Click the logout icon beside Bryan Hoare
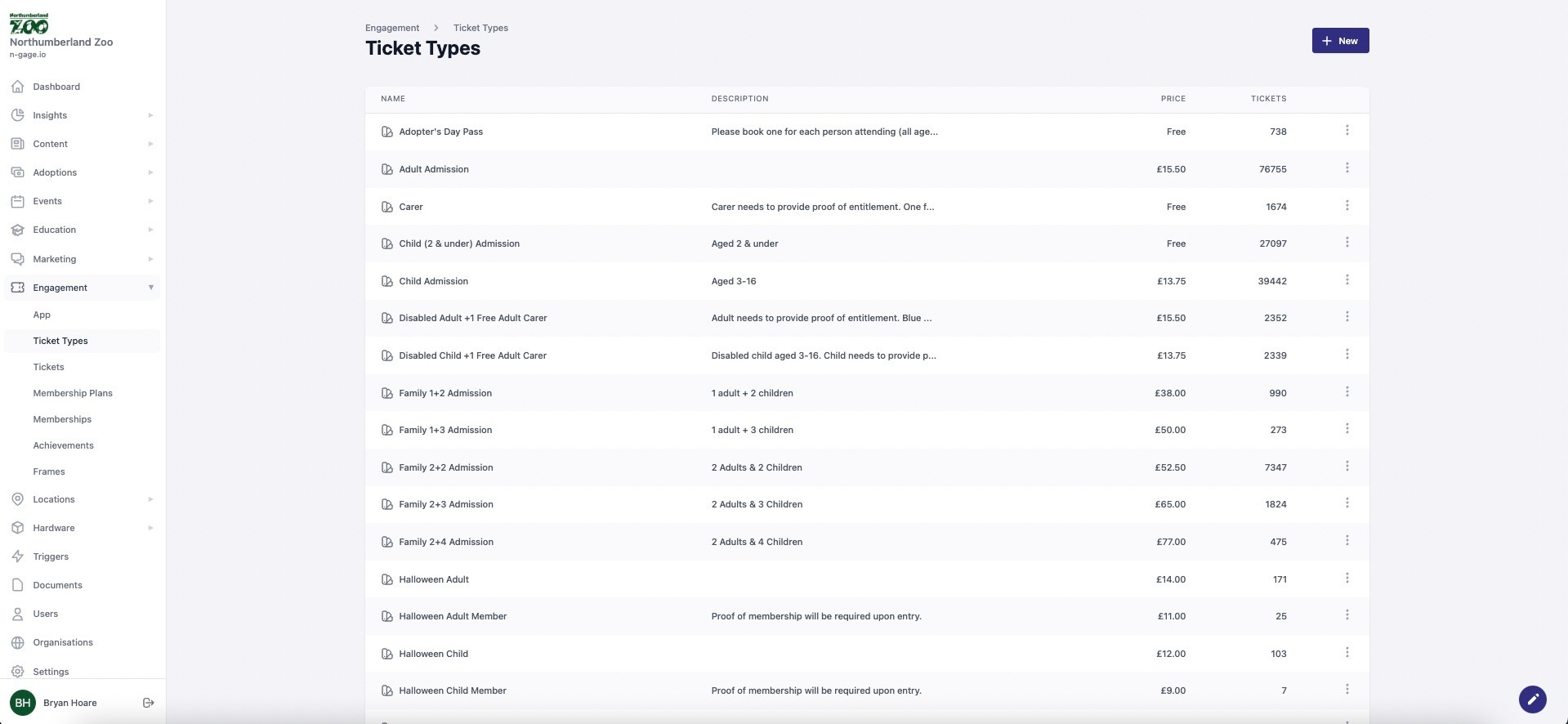Image resolution: width=1568 pixels, height=724 pixels. 148,703
